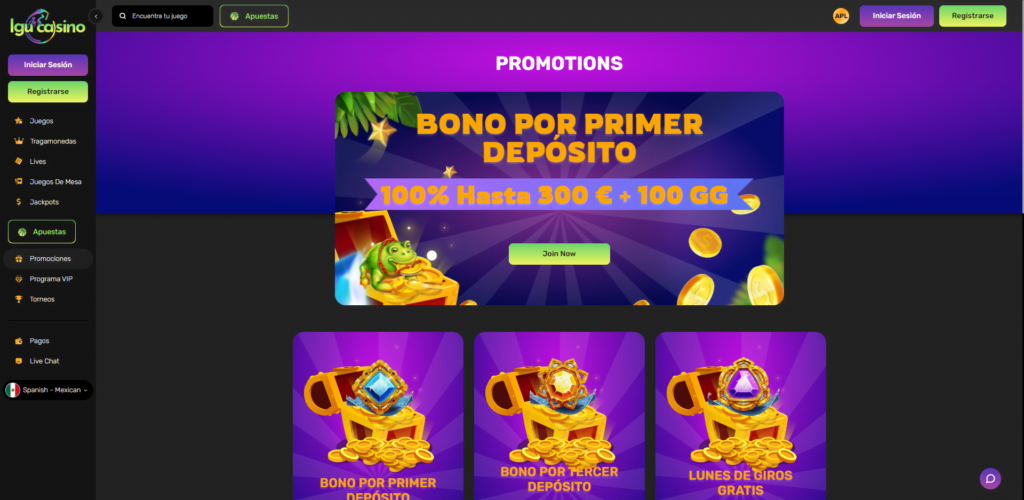Open Bono Por Tercer Depósito card
The image size is (1024, 500).
[559, 416]
